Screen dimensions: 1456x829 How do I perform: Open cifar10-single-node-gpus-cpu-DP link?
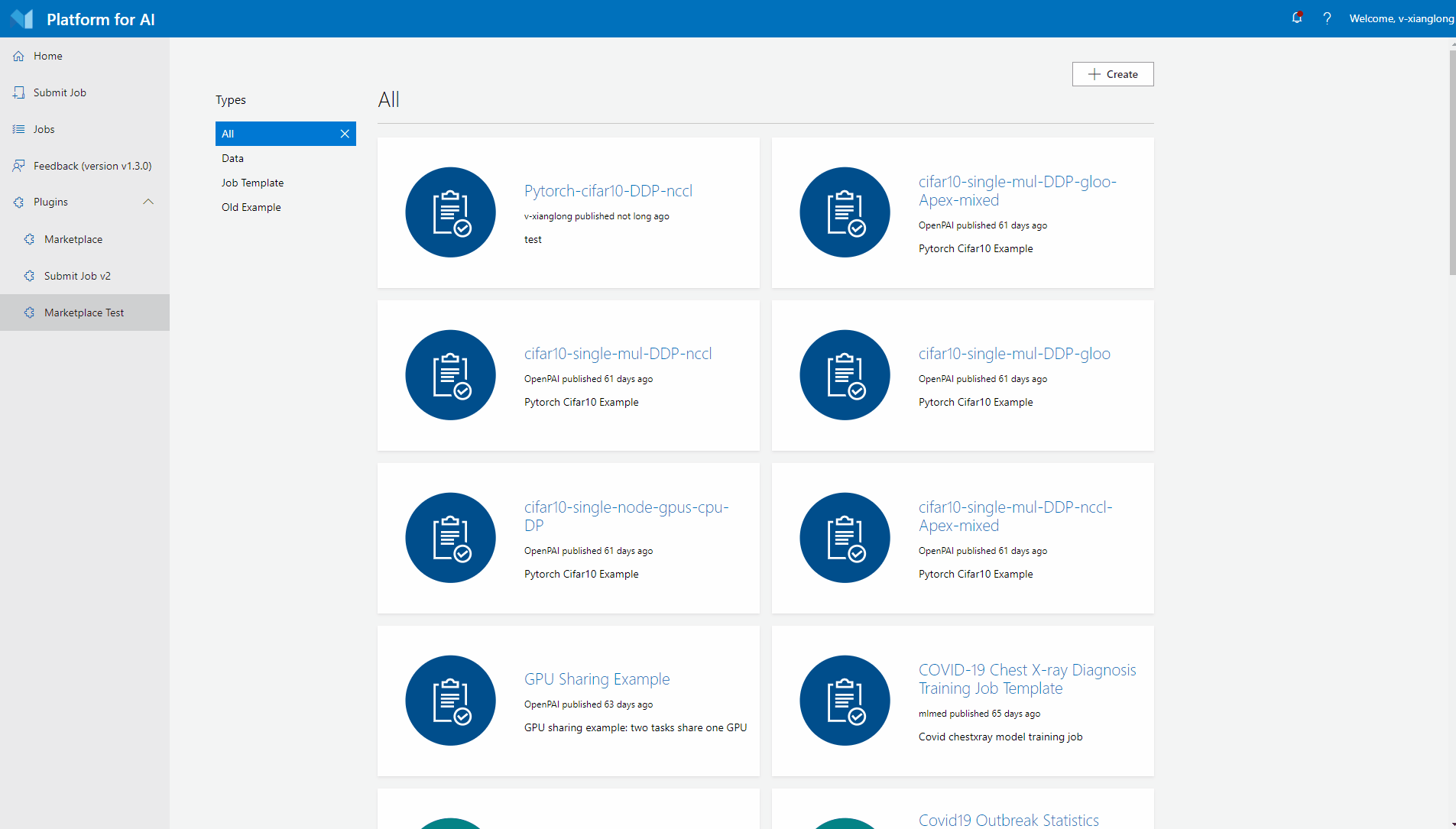tap(627, 517)
